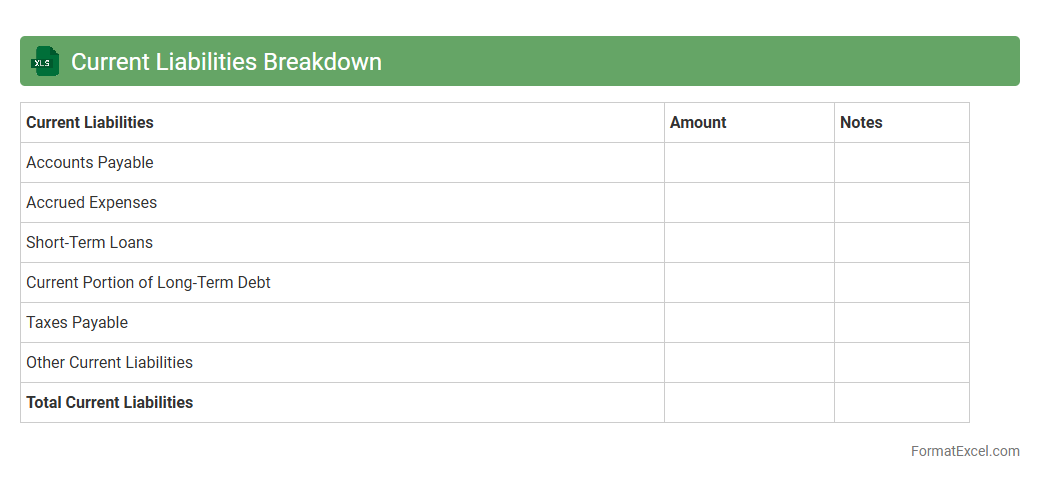Image resolution: width=1040 pixels, height=480 pixels.
Task: Click Amount cell for Long-Term Debt portion
Action: (749, 282)
